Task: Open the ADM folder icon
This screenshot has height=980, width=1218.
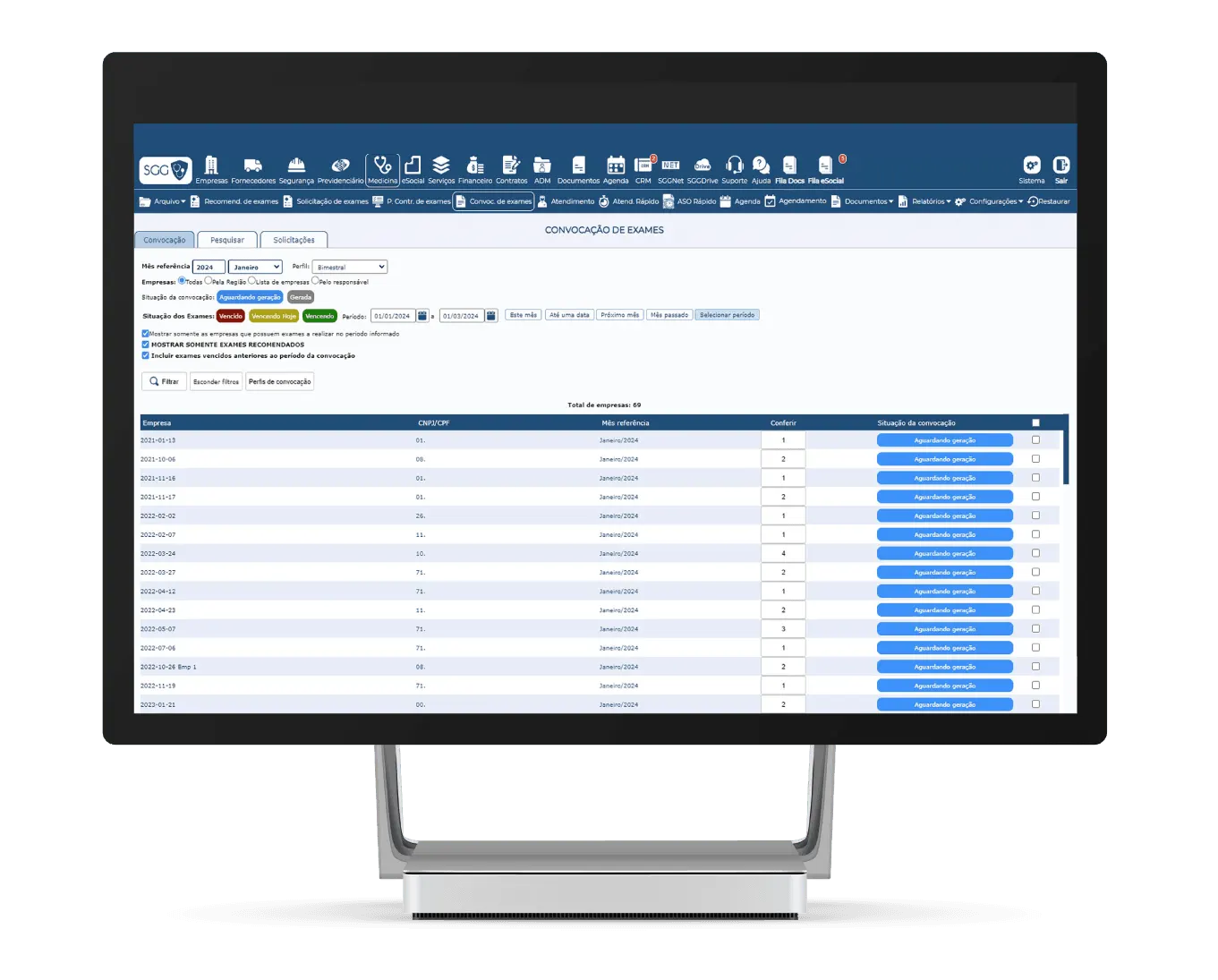Action: click(542, 169)
